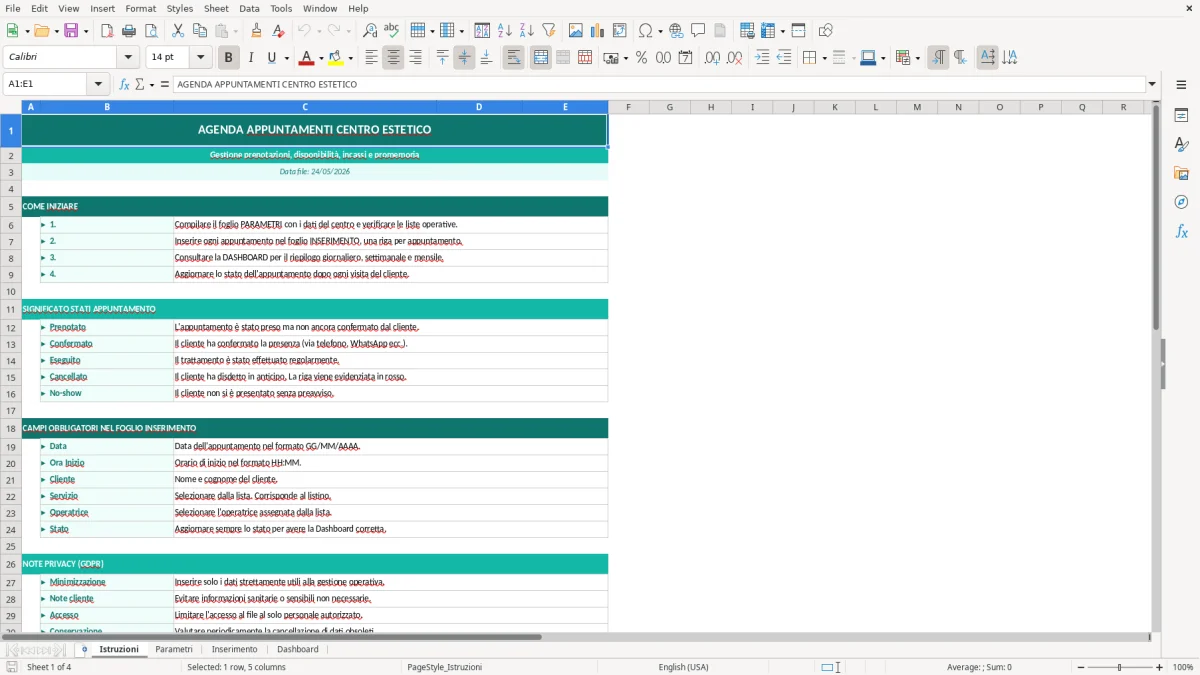The height and width of the screenshot is (675, 1200).
Task: Sort ascending A to Z
Action: pos(505,31)
